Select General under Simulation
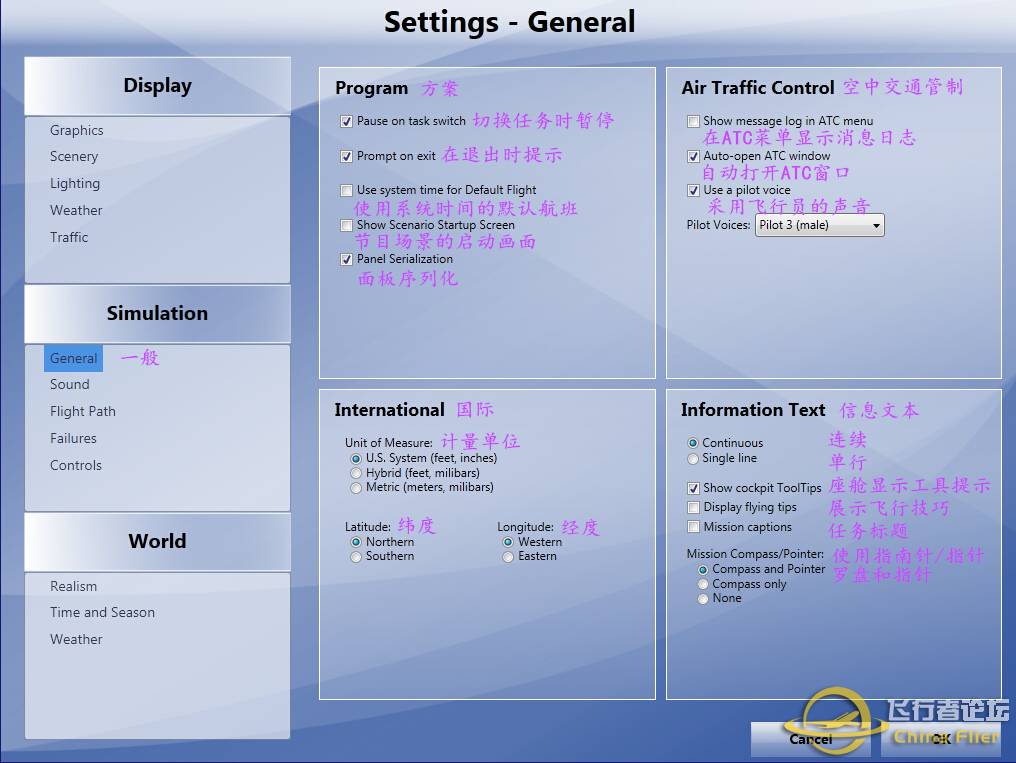The height and width of the screenshot is (763, 1016). 73,358
